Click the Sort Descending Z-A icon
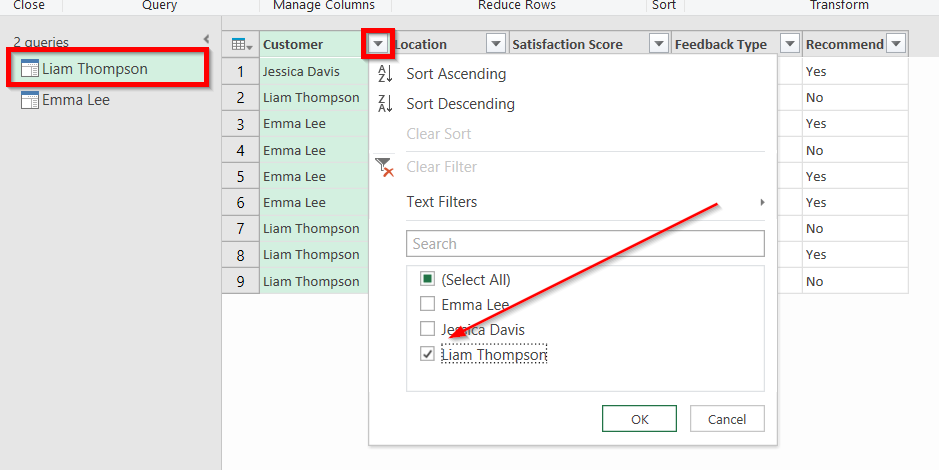 click(x=384, y=104)
